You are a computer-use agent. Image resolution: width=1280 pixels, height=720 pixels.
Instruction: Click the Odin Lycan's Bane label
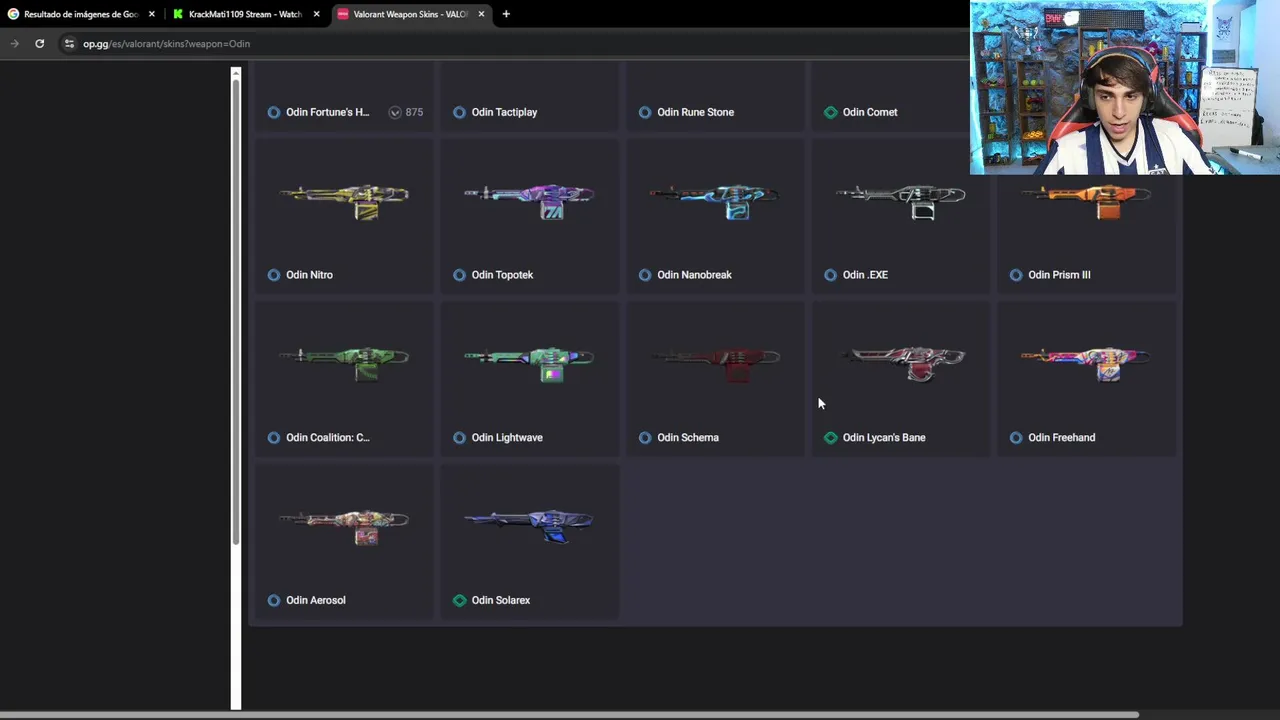[x=884, y=438]
